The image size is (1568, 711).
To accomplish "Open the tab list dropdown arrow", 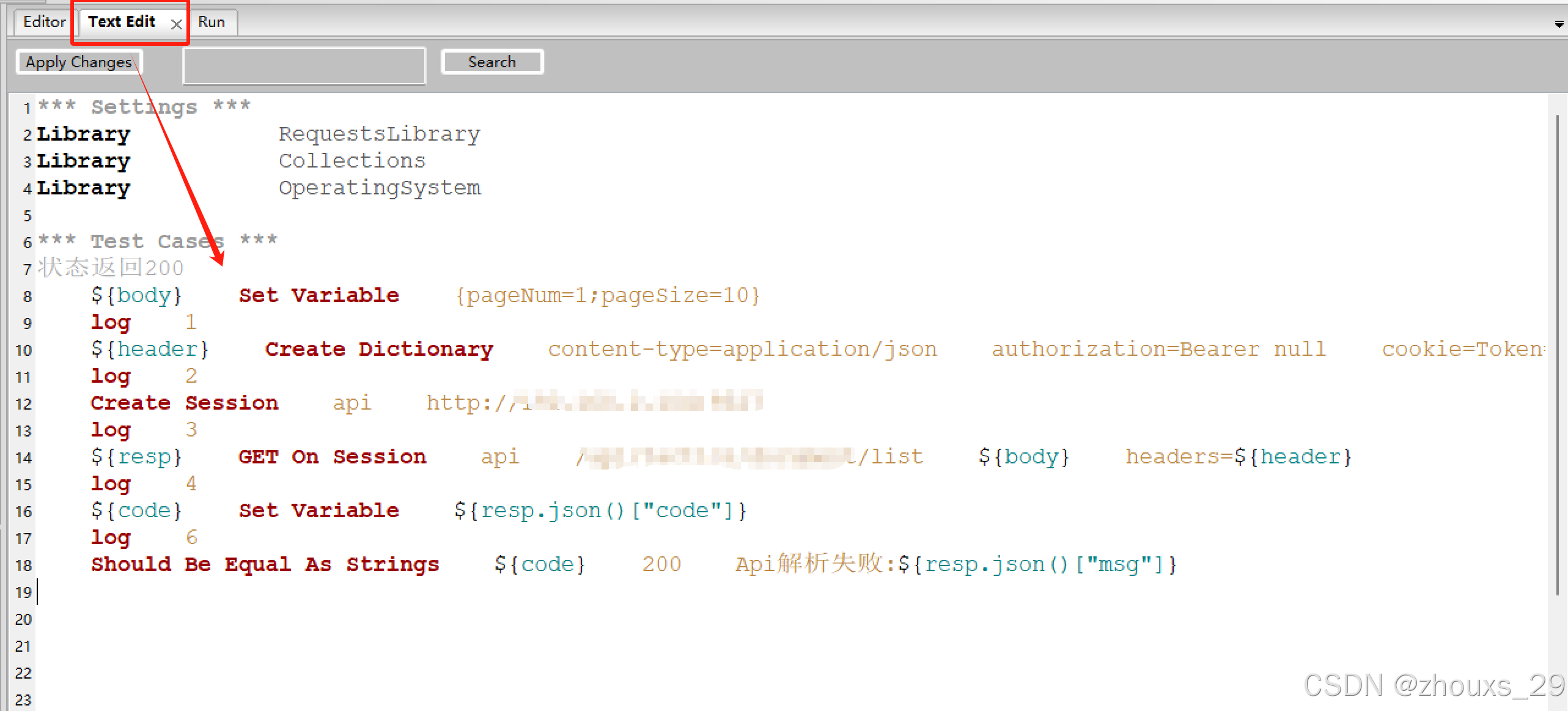I will [1559, 24].
